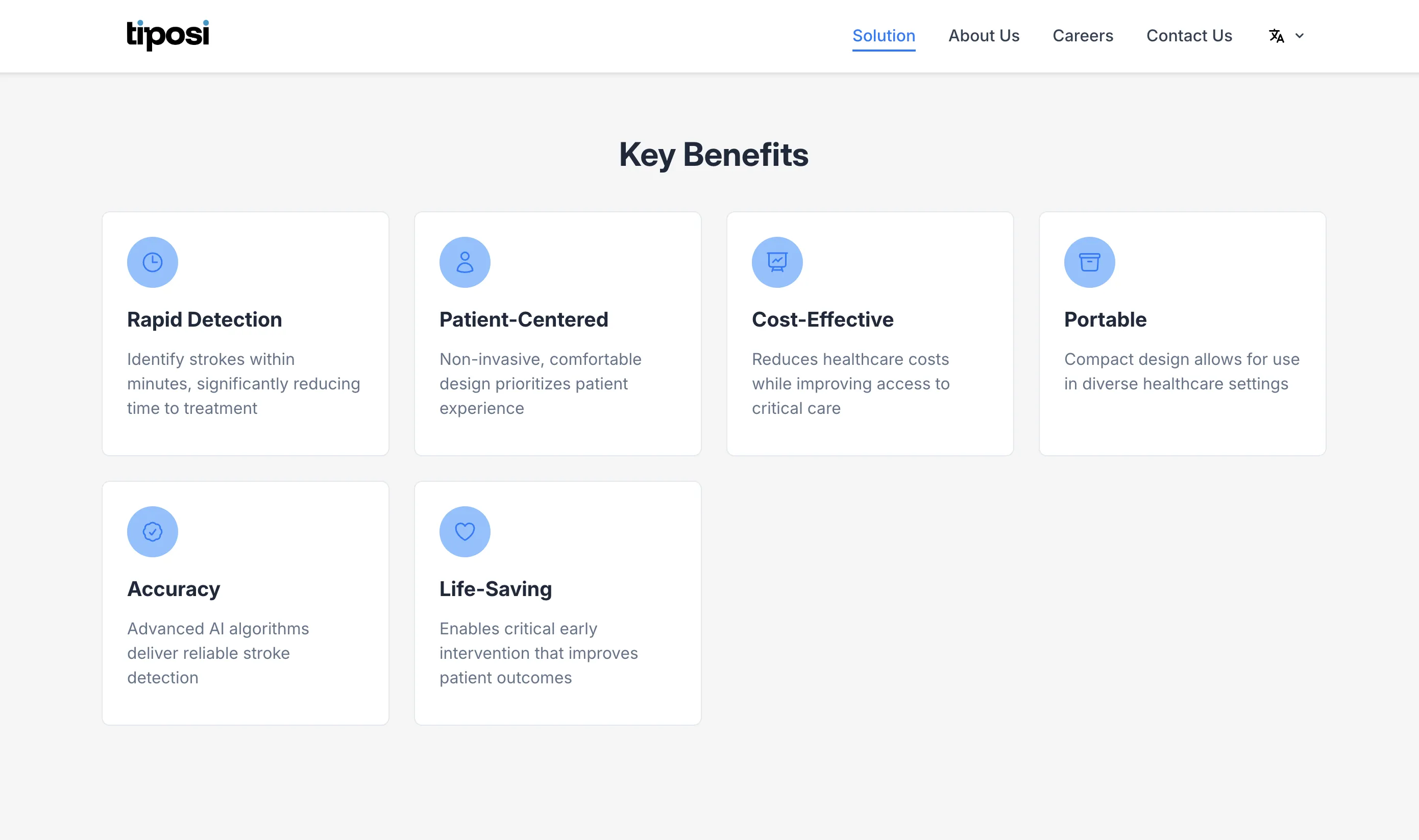Go to the About Us page
Viewport: 1419px width, 840px height.
pos(984,36)
